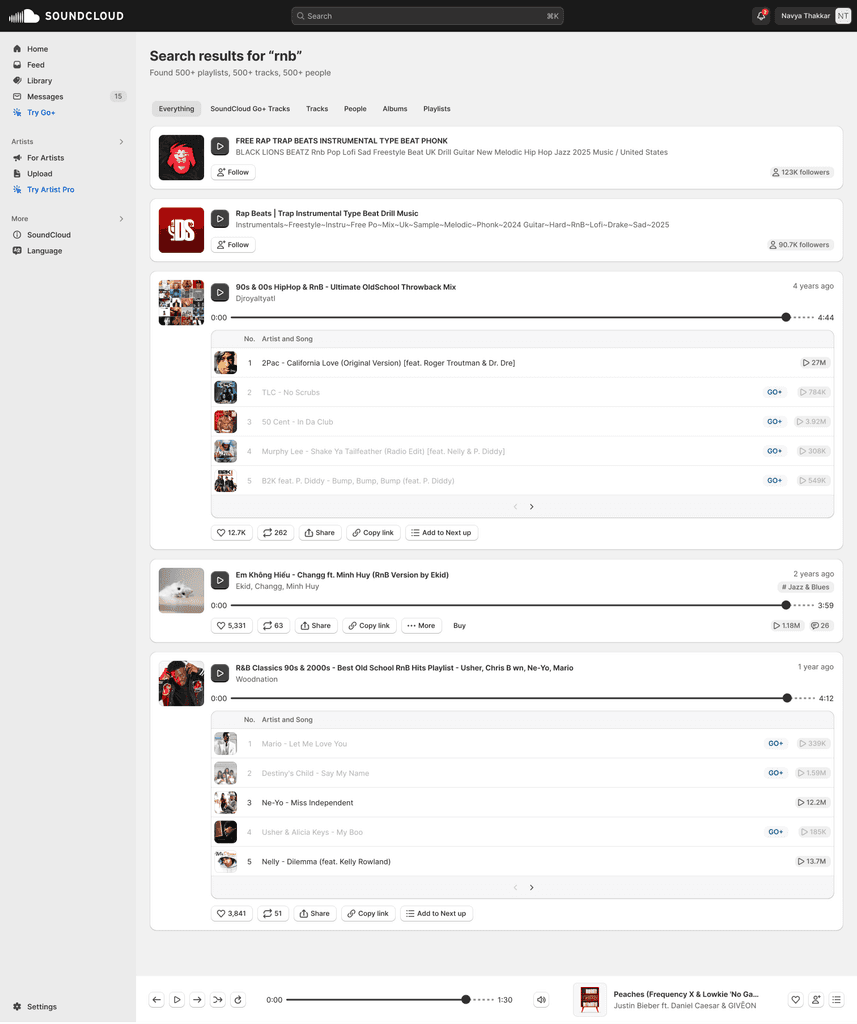Adjust bottom player seek slider
This screenshot has width=857, height=1024.
[390, 1000]
